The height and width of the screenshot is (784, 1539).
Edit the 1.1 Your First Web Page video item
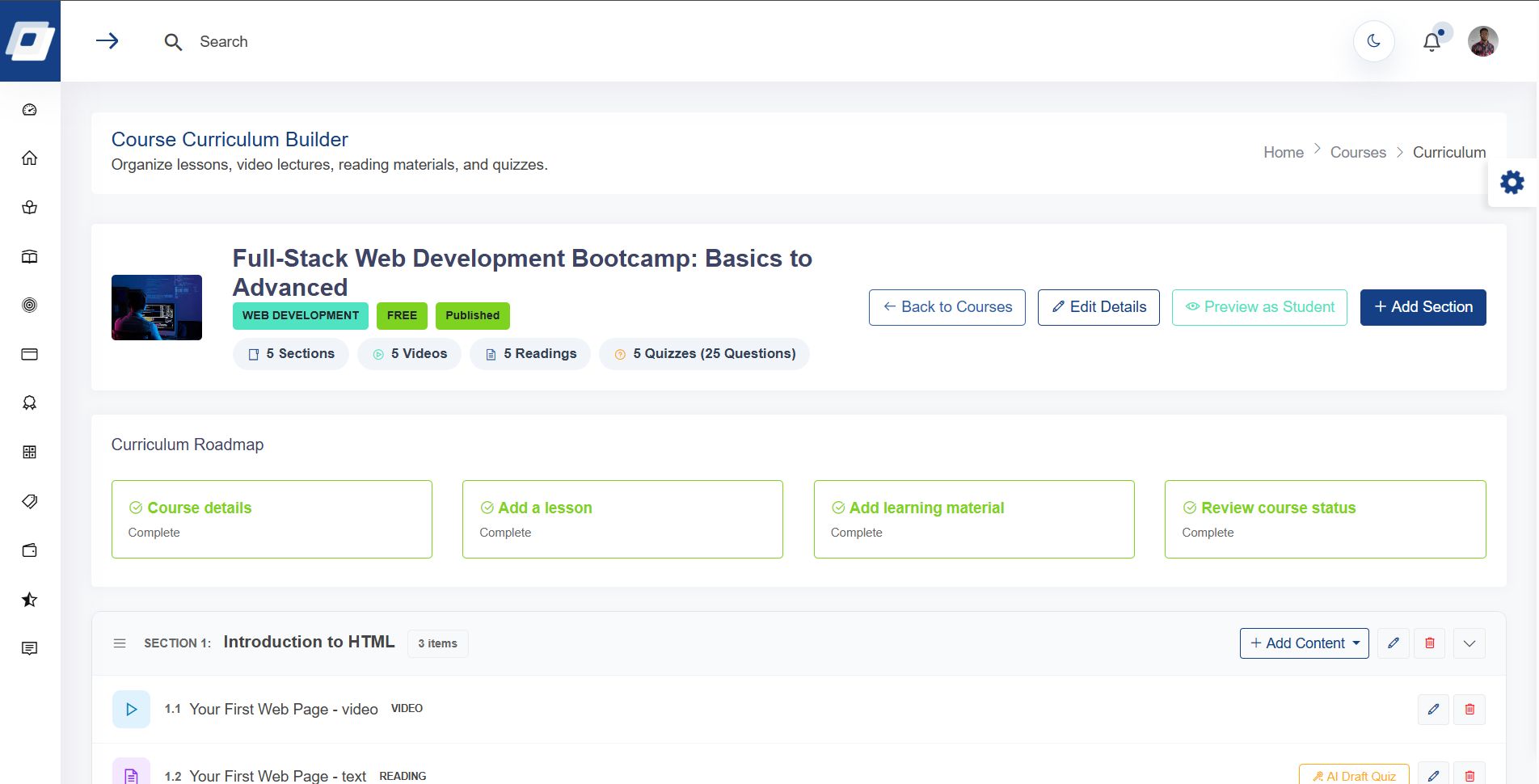(x=1433, y=710)
